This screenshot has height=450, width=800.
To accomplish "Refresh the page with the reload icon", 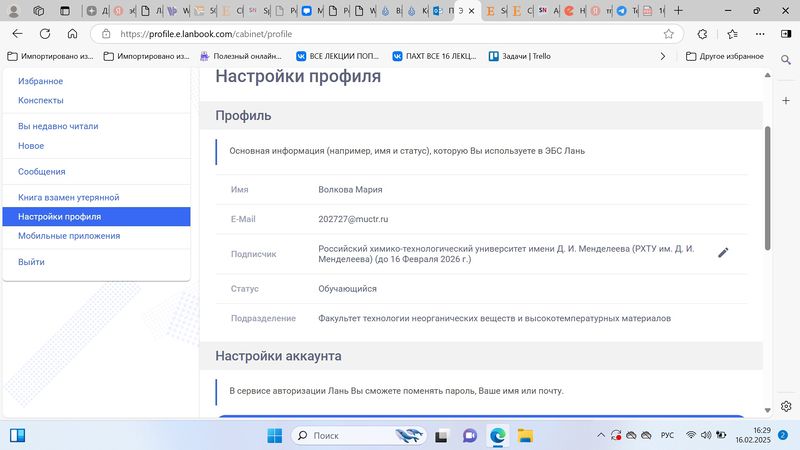I will click(x=45, y=33).
